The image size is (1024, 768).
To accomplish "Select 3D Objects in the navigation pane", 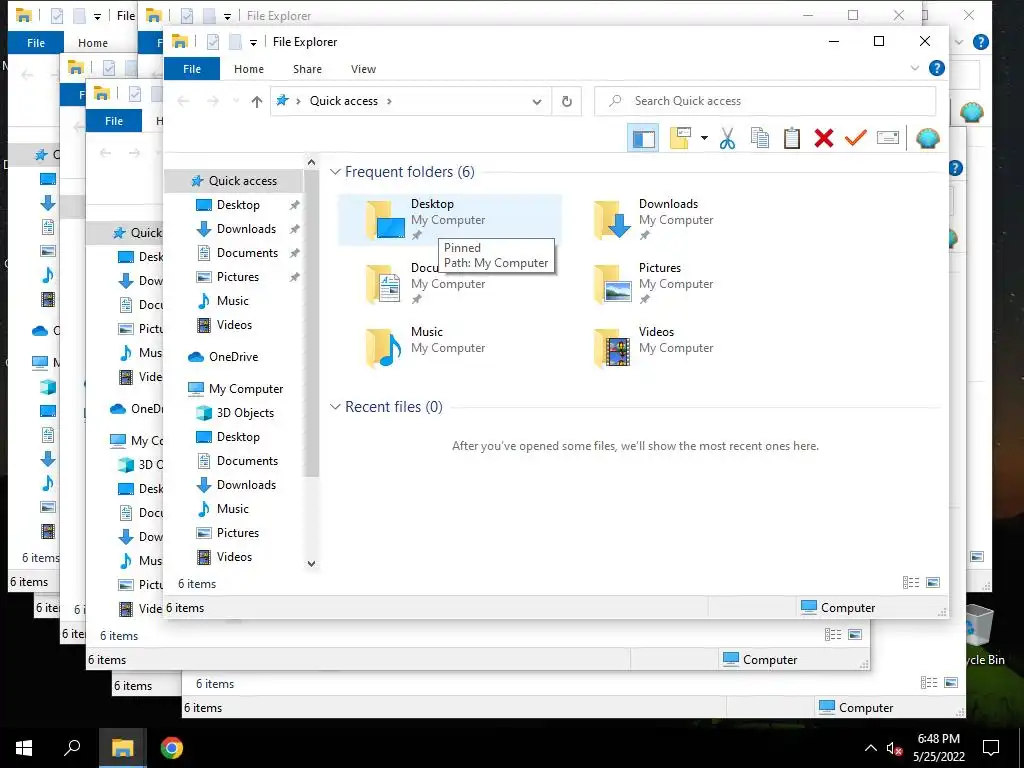I will [235, 413].
